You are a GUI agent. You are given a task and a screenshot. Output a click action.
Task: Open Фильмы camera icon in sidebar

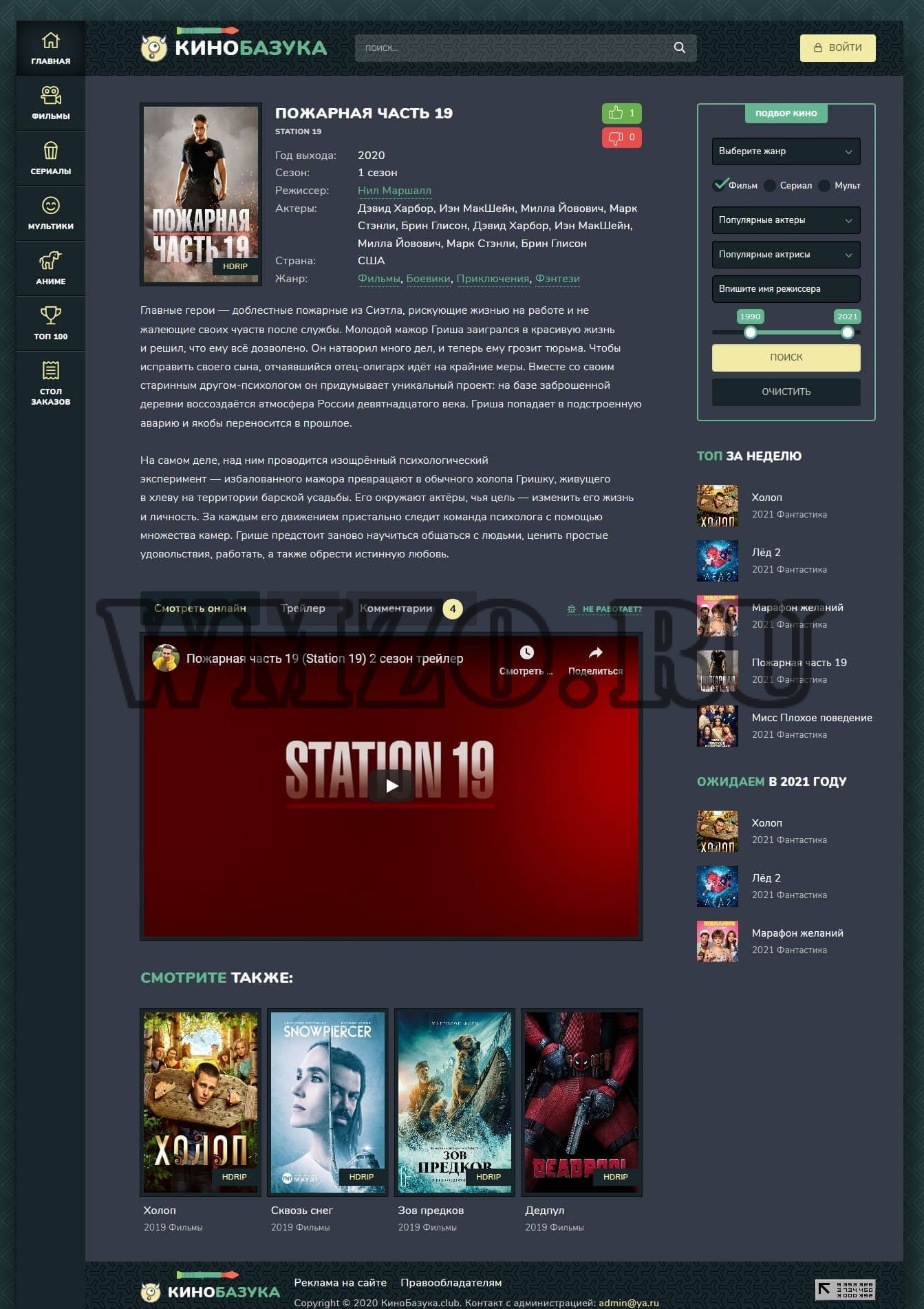[51, 95]
